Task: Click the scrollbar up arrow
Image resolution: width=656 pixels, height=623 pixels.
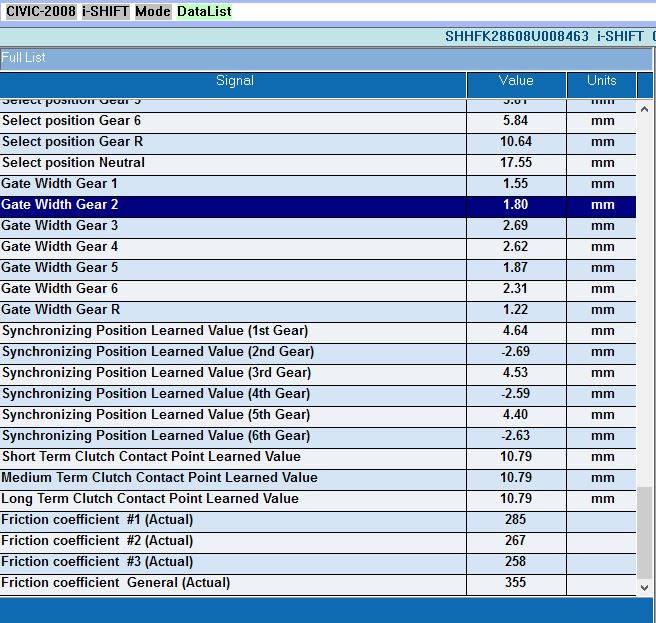Action: coord(644,109)
